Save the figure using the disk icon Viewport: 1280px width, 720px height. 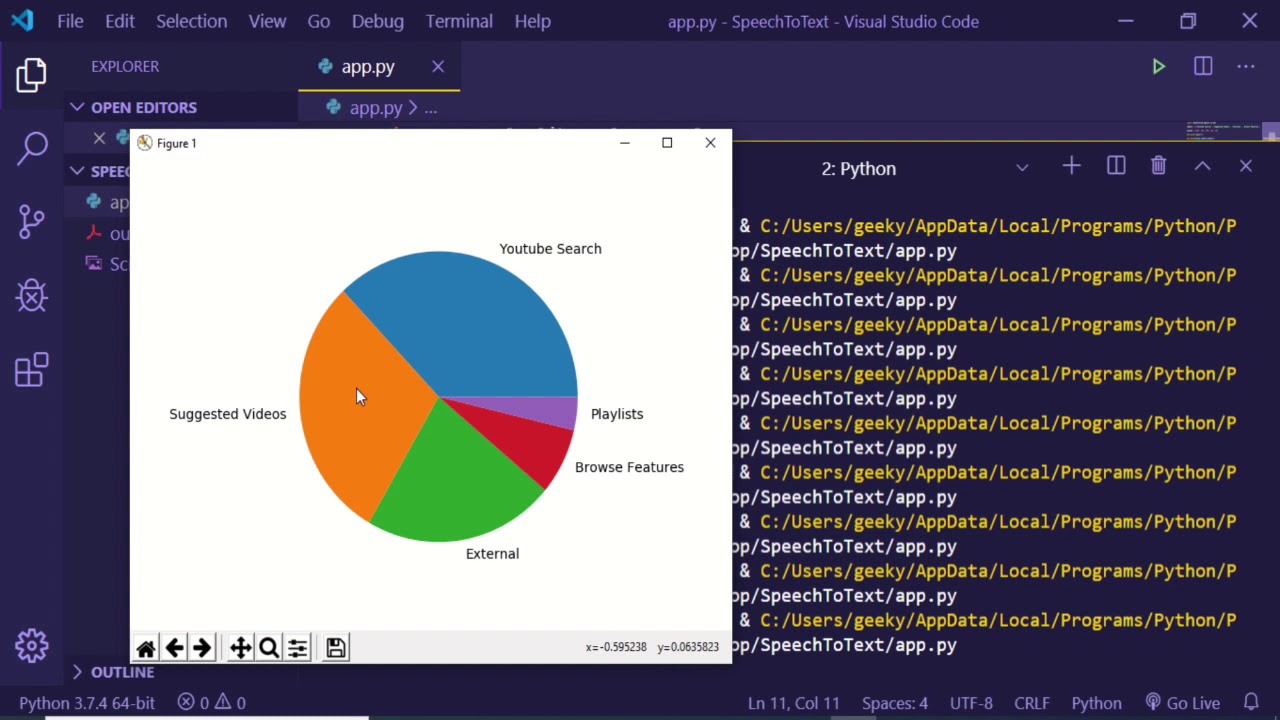point(336,648)
